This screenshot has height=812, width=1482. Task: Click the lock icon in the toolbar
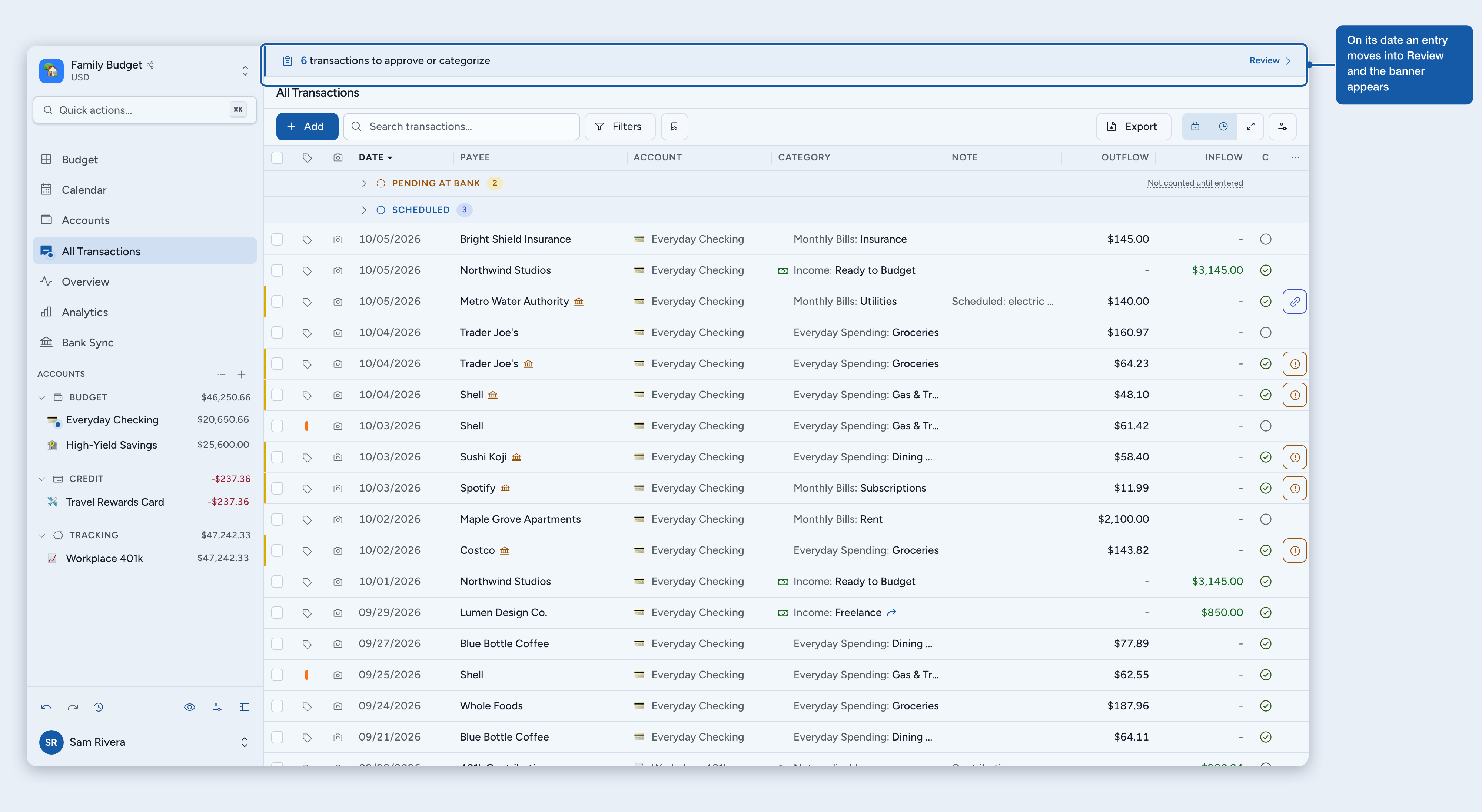click(x=1195, y=127)
